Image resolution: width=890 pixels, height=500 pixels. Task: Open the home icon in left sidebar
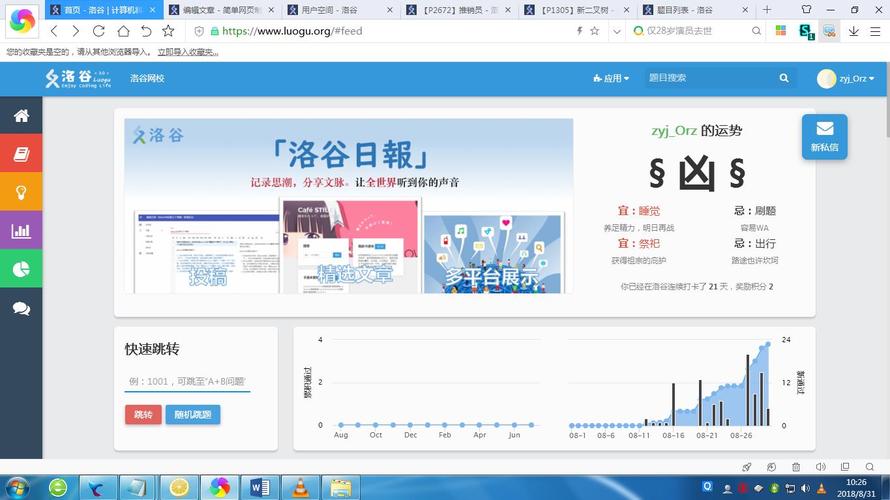coord(21,116)
